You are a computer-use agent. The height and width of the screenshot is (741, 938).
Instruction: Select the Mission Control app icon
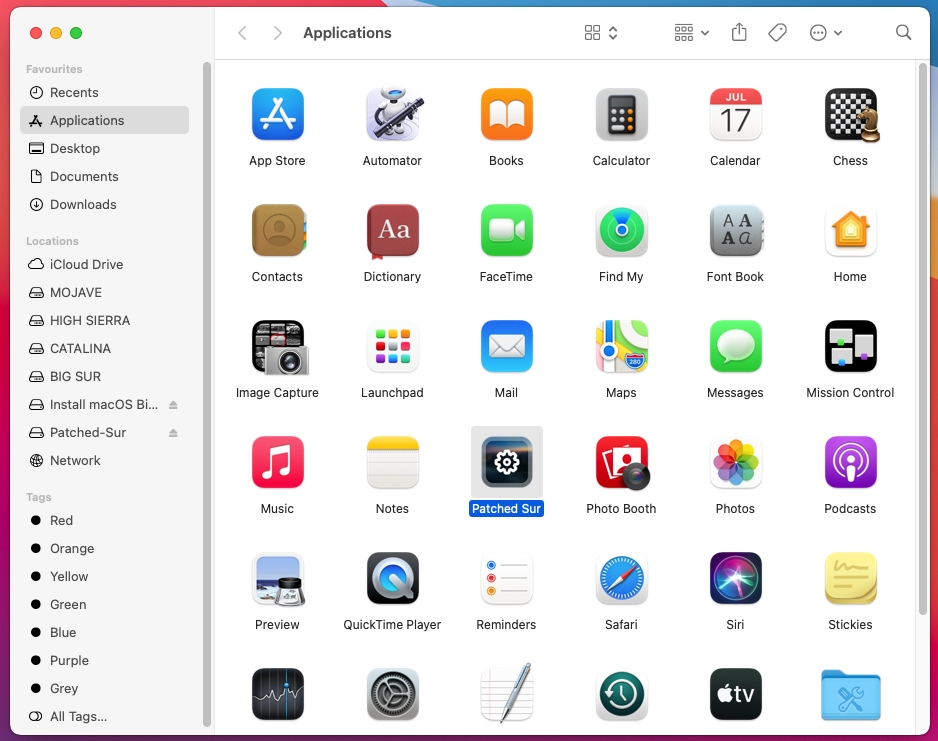tap(850, 346)
